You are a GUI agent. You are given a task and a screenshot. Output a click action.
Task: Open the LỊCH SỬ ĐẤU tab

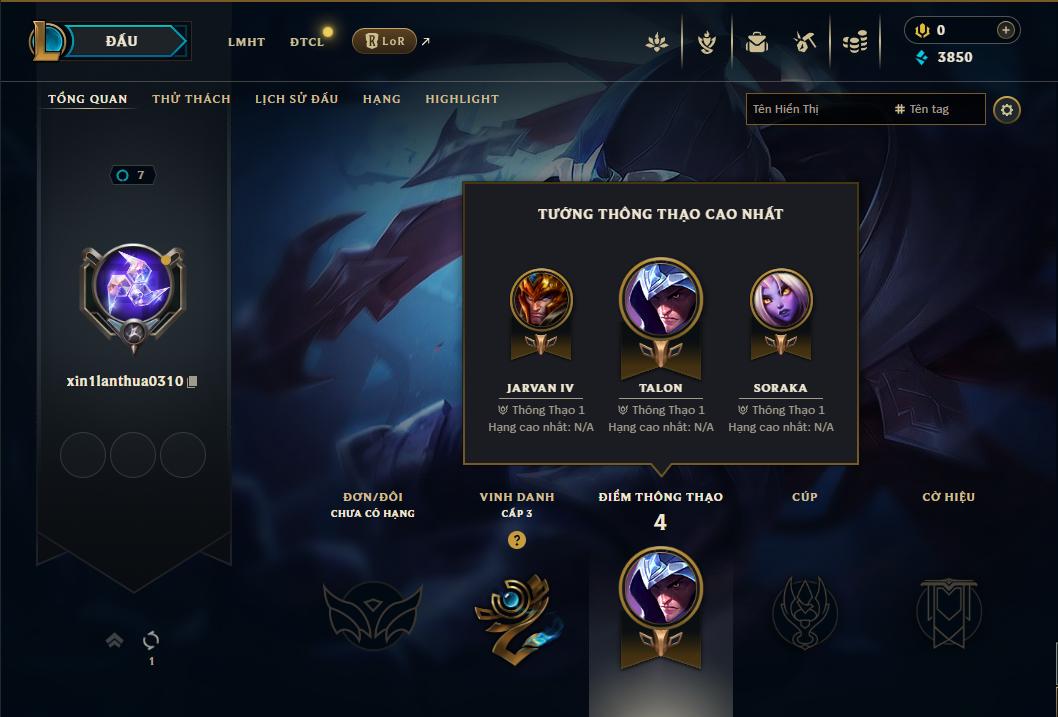(296, 99)
